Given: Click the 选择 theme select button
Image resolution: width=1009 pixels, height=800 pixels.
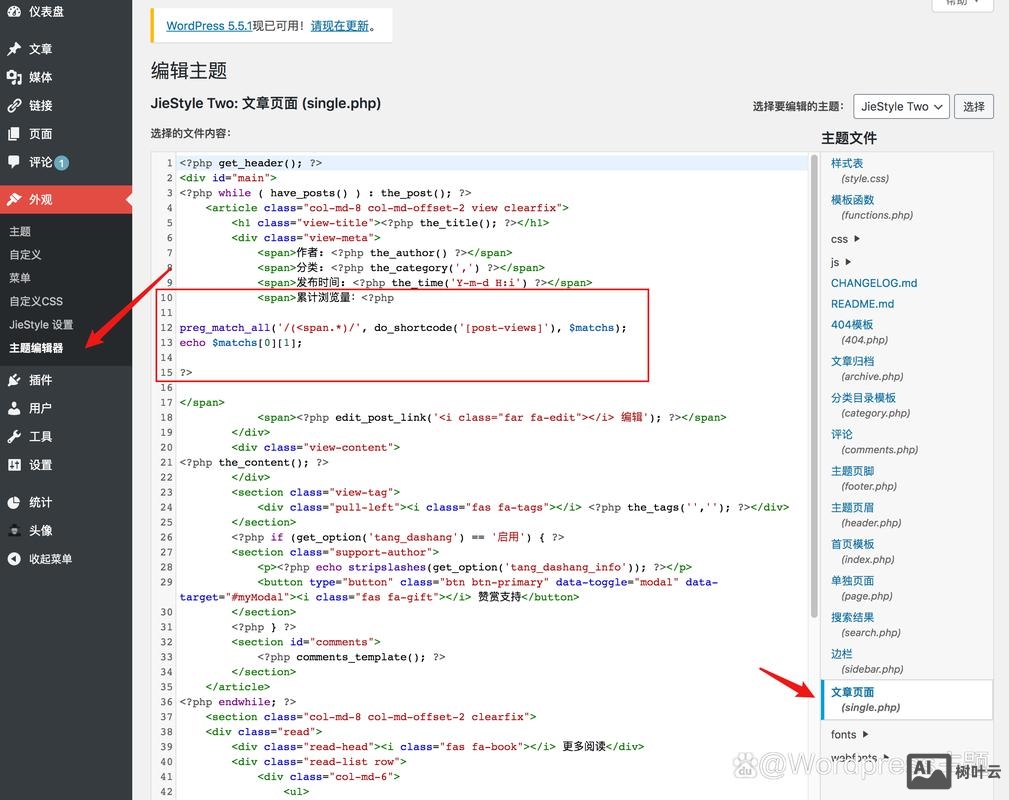Looking at the screenshot, I should click(x=973, y=106).
